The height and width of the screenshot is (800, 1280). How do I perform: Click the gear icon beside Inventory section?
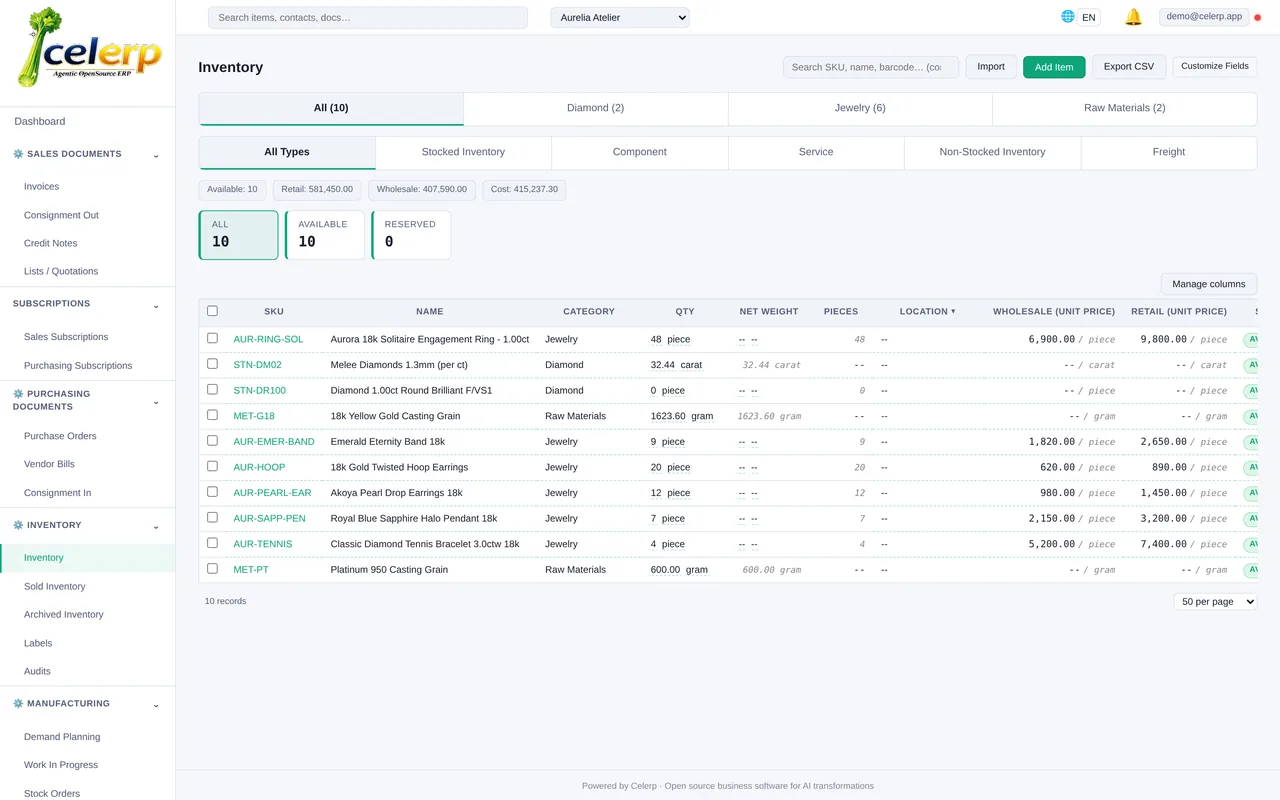(18, 525)
